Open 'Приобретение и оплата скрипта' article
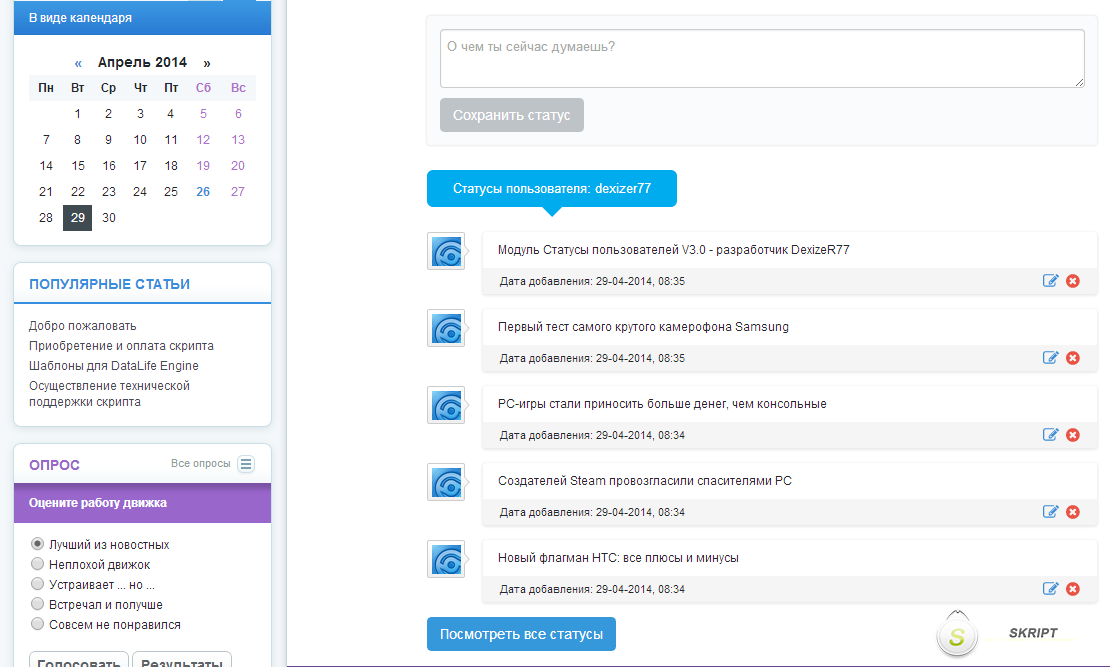The image size is (1110, 667). click(x=121, y=346)
